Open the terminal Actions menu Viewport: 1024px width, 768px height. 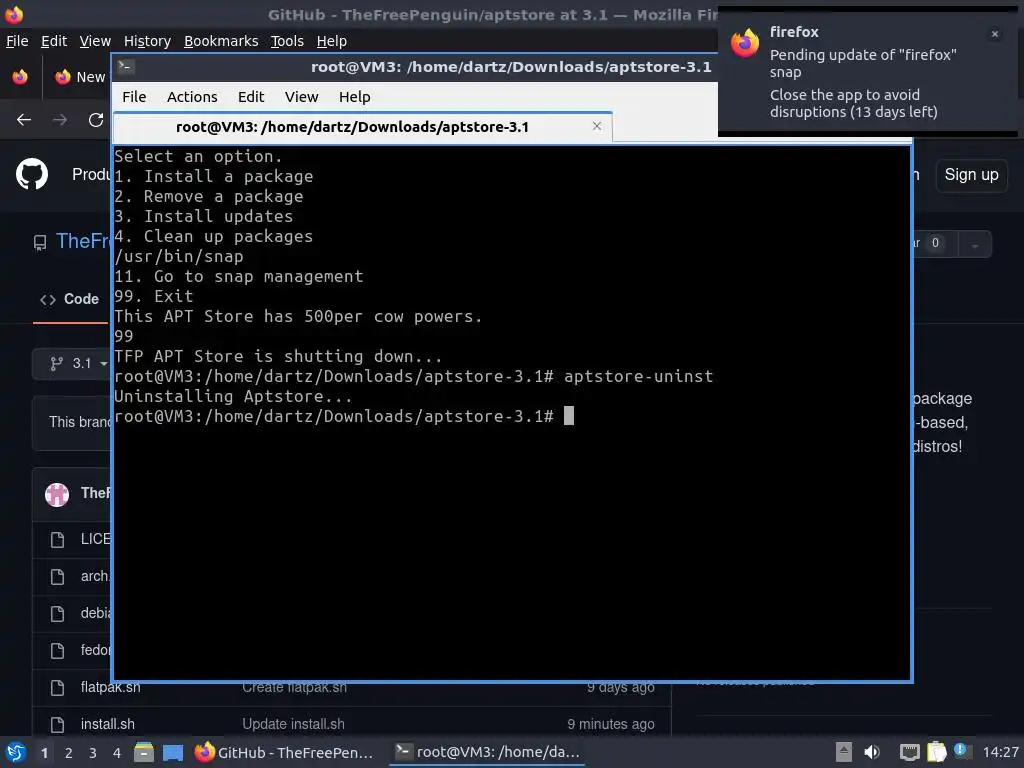click(x=192, y=97)
